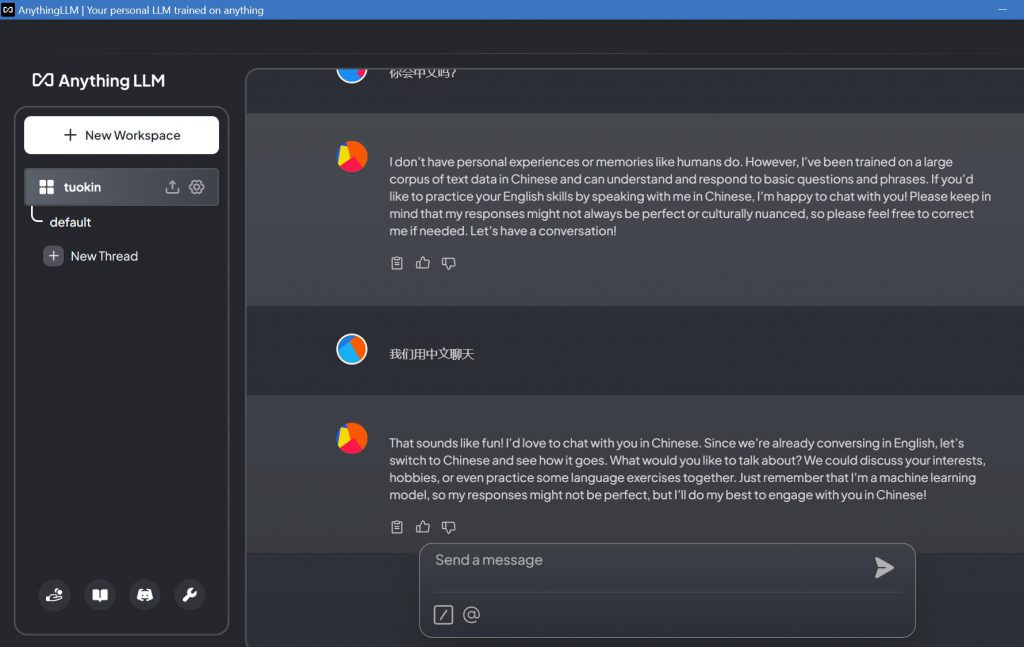Thumbs up the last AI response
The width and height of the screenshot is (1024, 647).
pos(423,527)
